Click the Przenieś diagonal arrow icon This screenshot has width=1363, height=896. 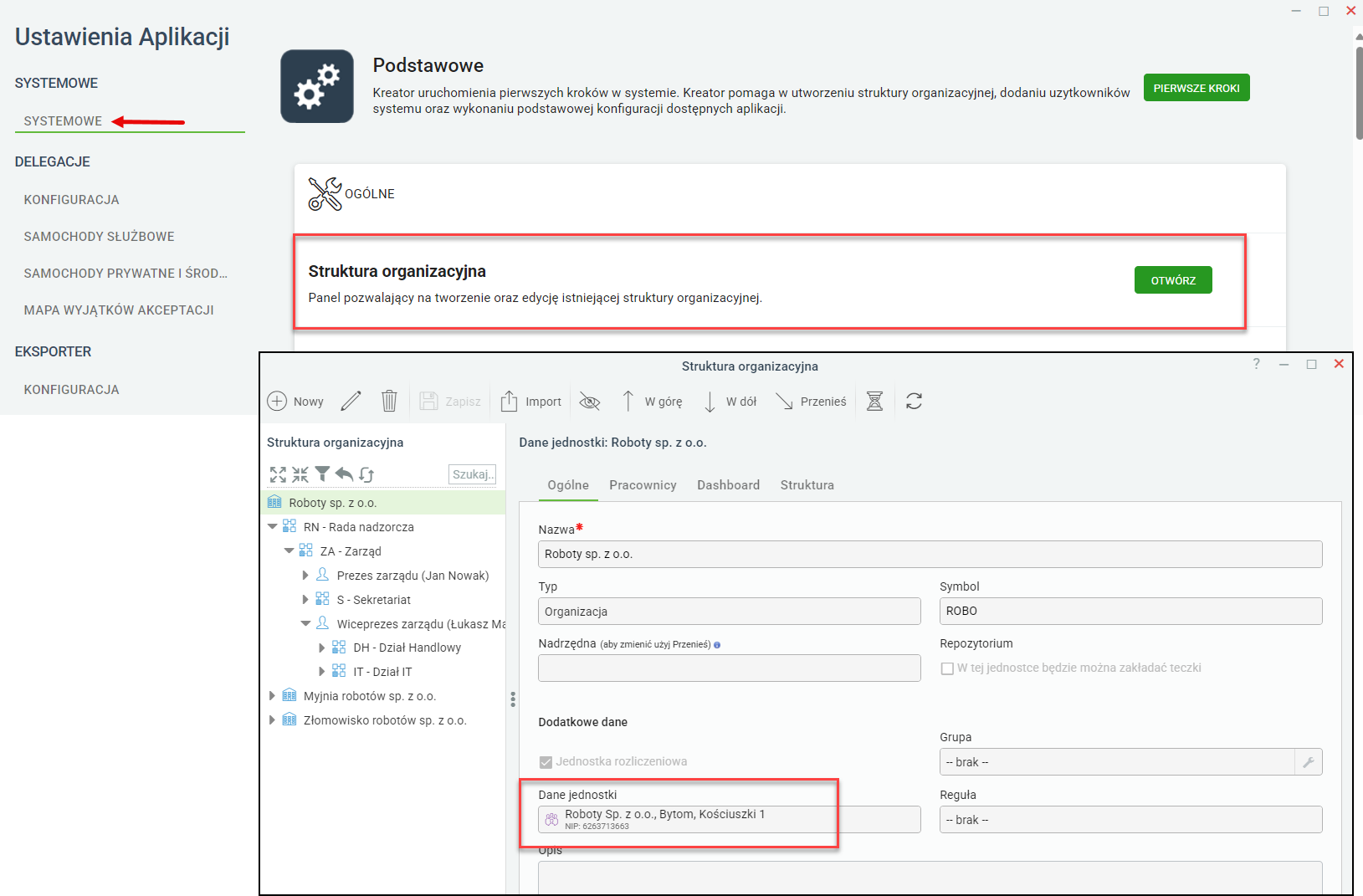coord(784,402)
